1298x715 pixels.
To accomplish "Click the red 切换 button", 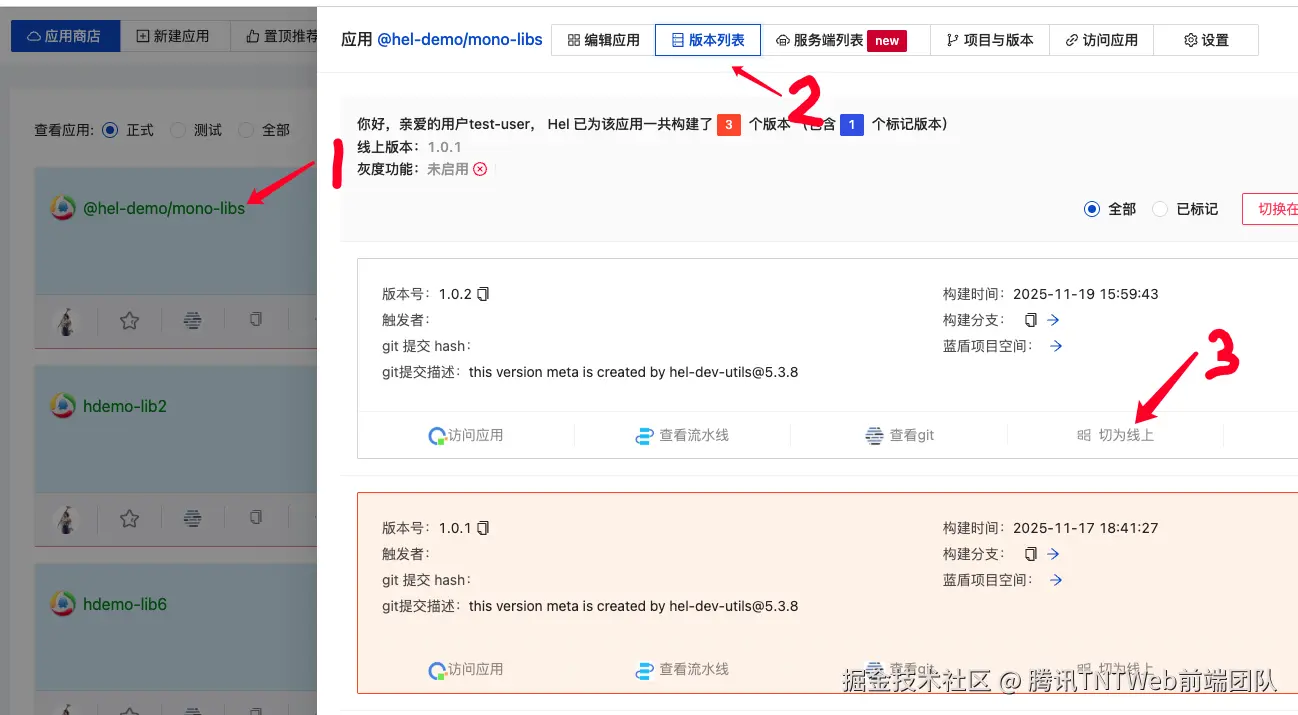I will pyautogui.click(x=1270, y=209).
